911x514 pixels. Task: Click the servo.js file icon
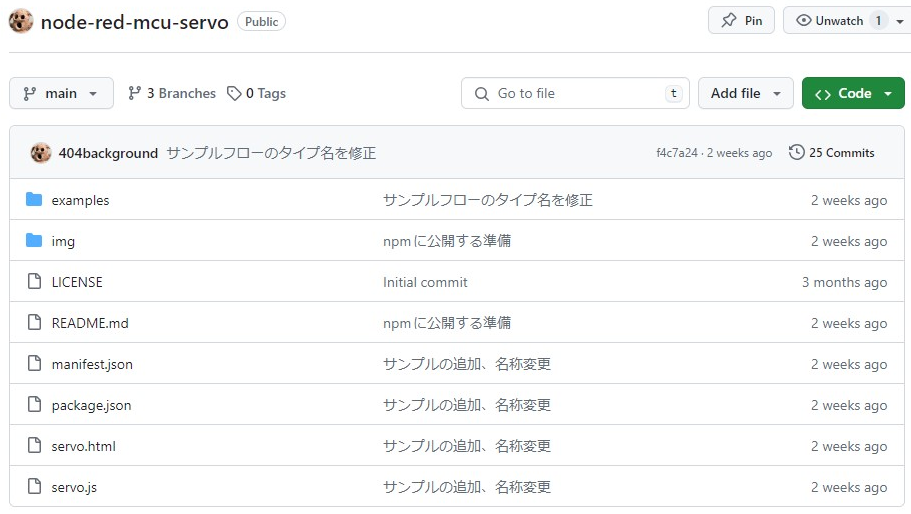pos(35,486)
